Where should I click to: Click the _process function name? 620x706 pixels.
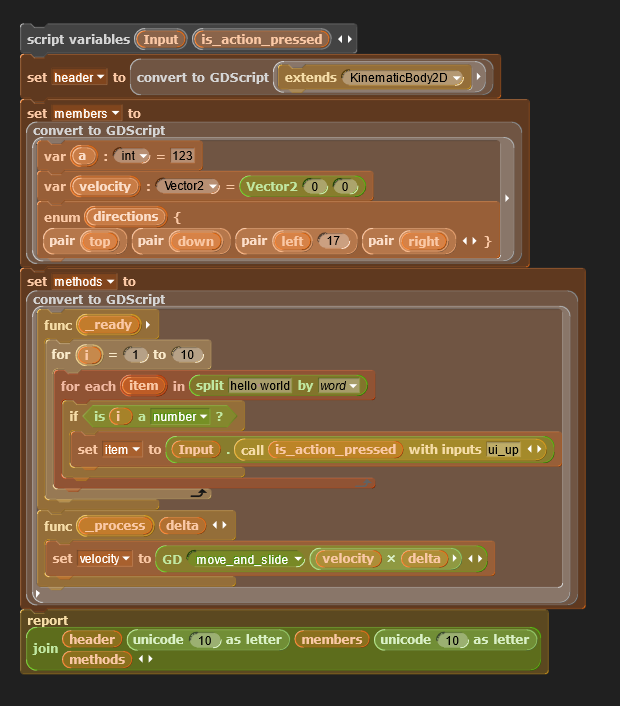[115, 525]
